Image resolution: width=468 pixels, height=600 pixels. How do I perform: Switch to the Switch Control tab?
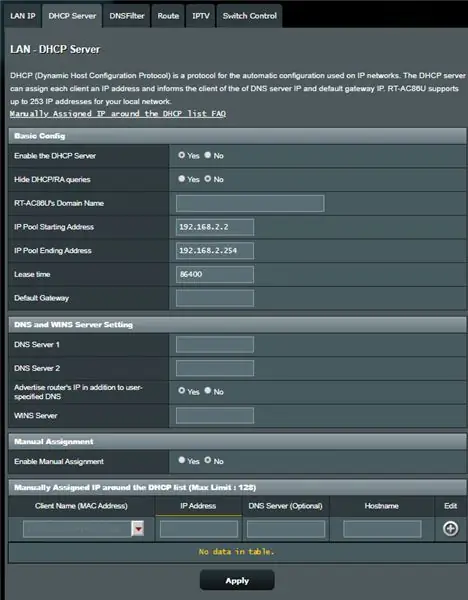tap(249, 16)
